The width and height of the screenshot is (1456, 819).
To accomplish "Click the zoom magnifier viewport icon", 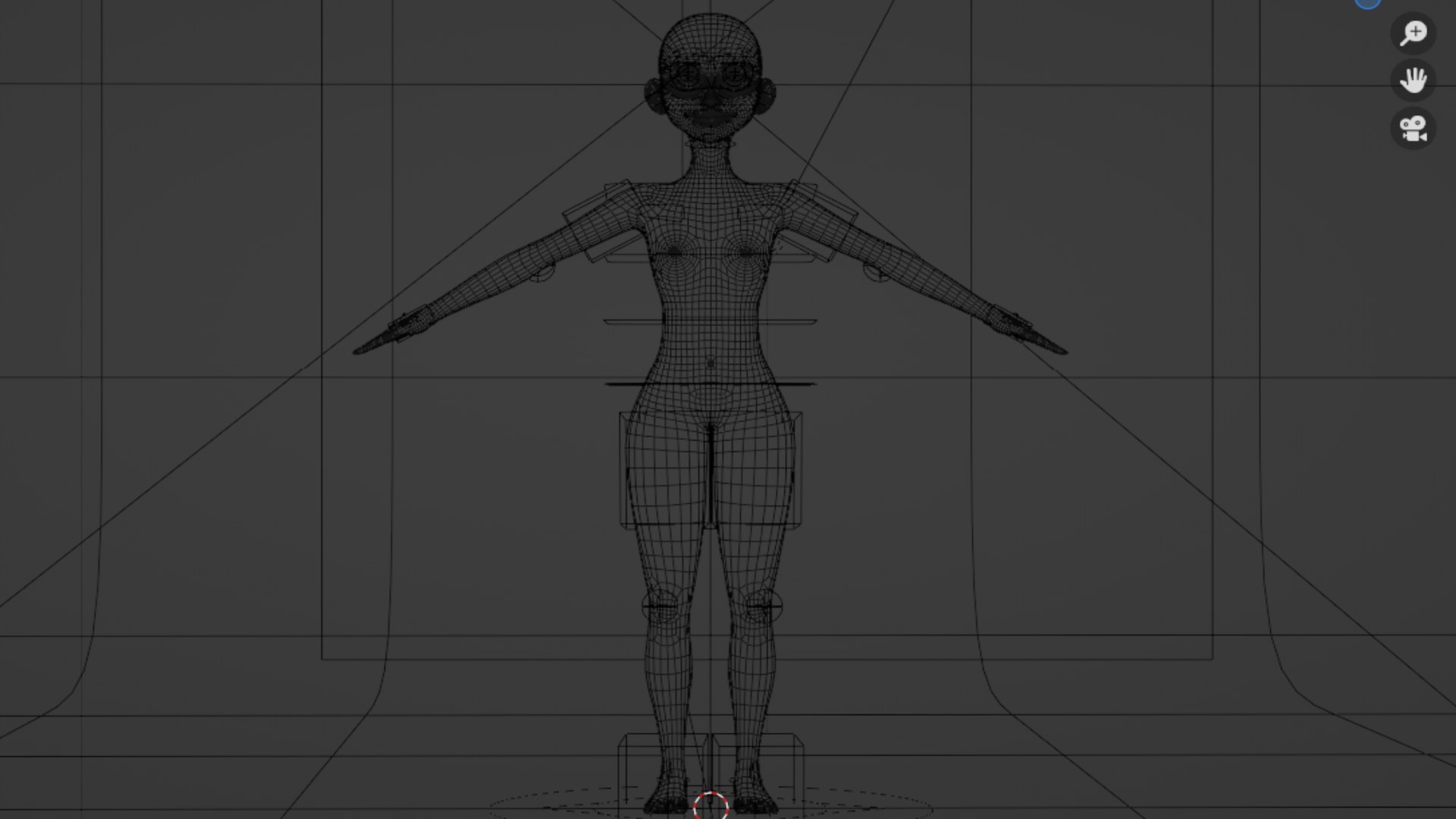I will tap(1413, 33).
